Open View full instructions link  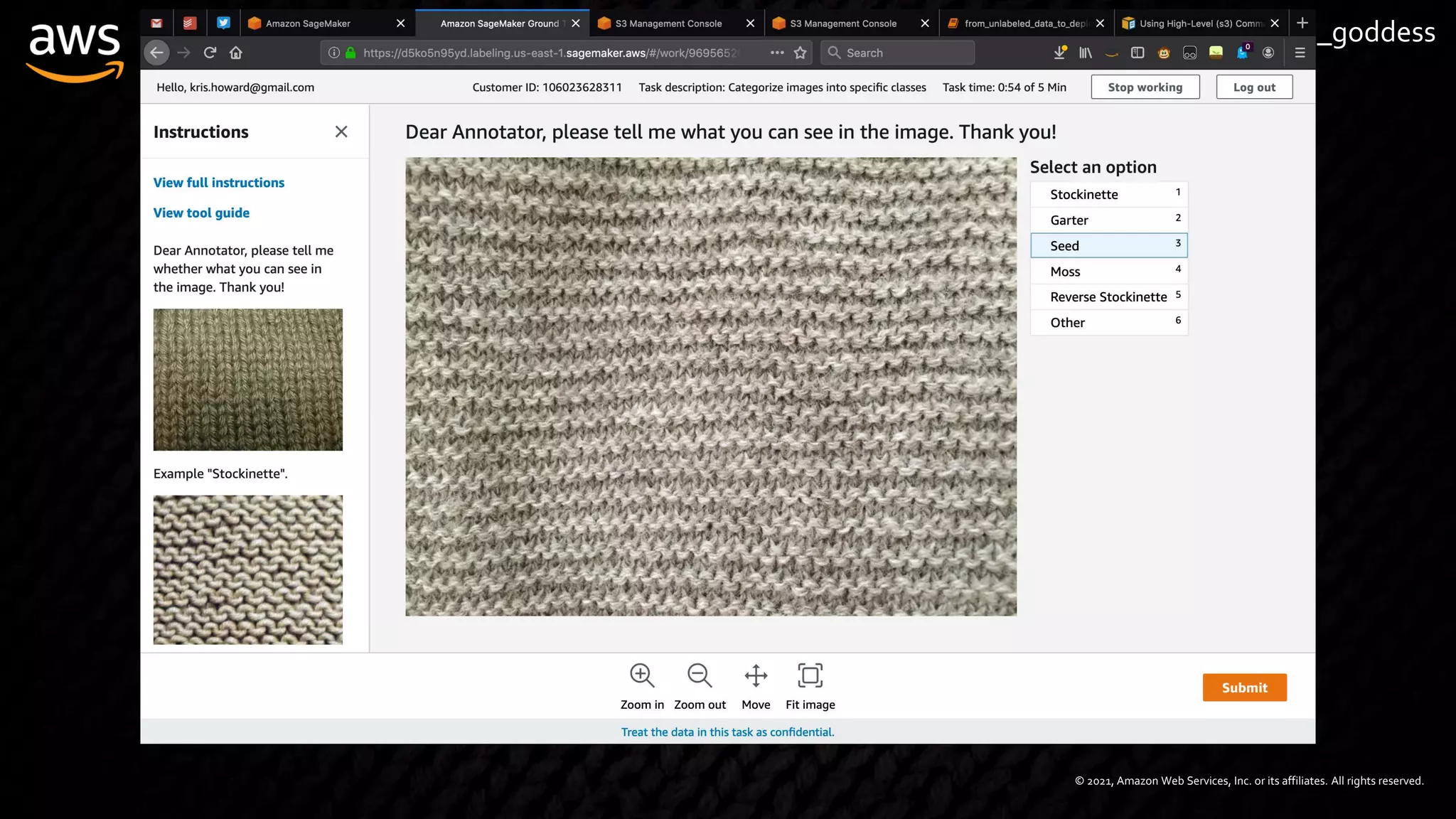pos(219,183)
